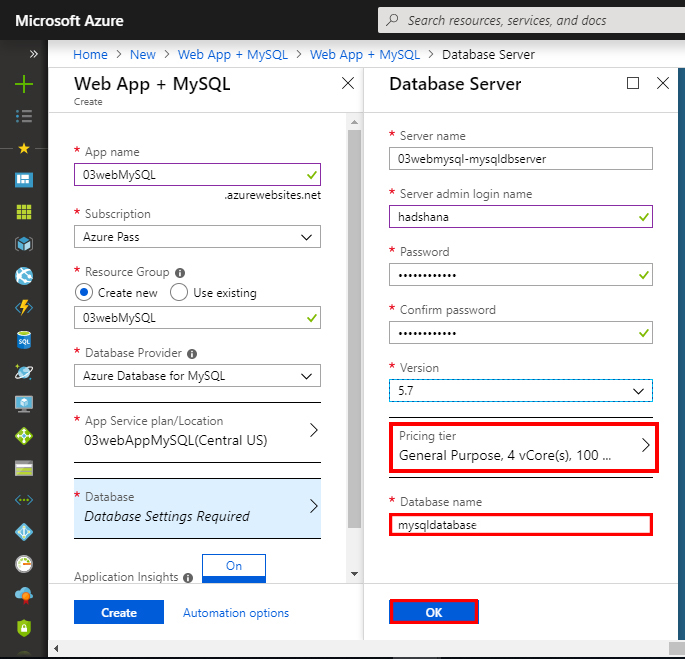Open the Database Provider dropdown
Image resolution: width=685 pixels, height=659 pixels.
(197, 376)
